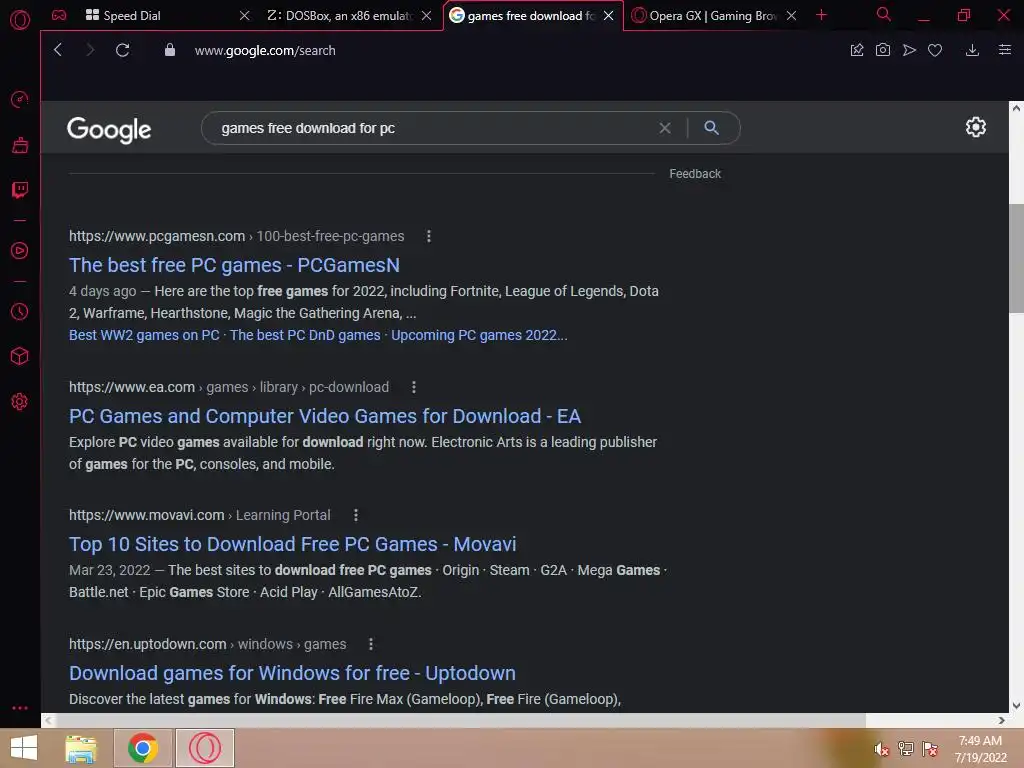The width and height of the screenshot is (1024, 768).
Task: Click scroll down arrow on page
Action: pyautogui.click(x=1016, y=705)
